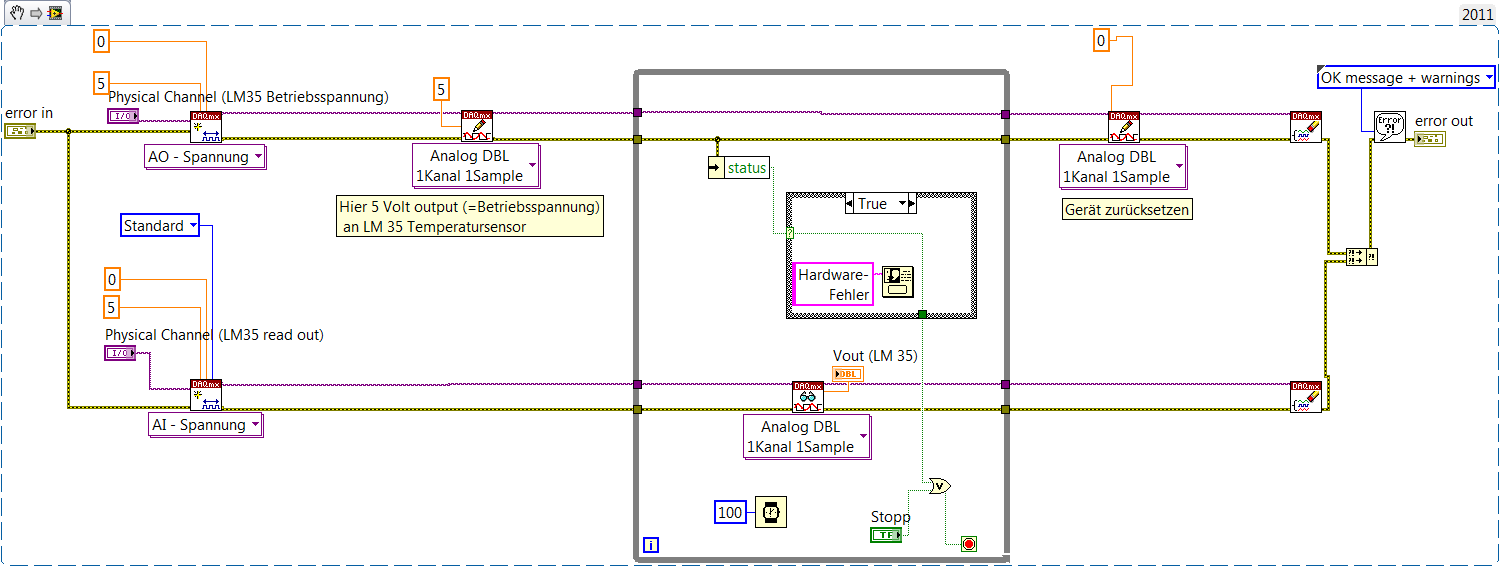The image size is (1500, 567).
Task: Select the second DAQmx Write node after loop
Action: pos(1124,127)
